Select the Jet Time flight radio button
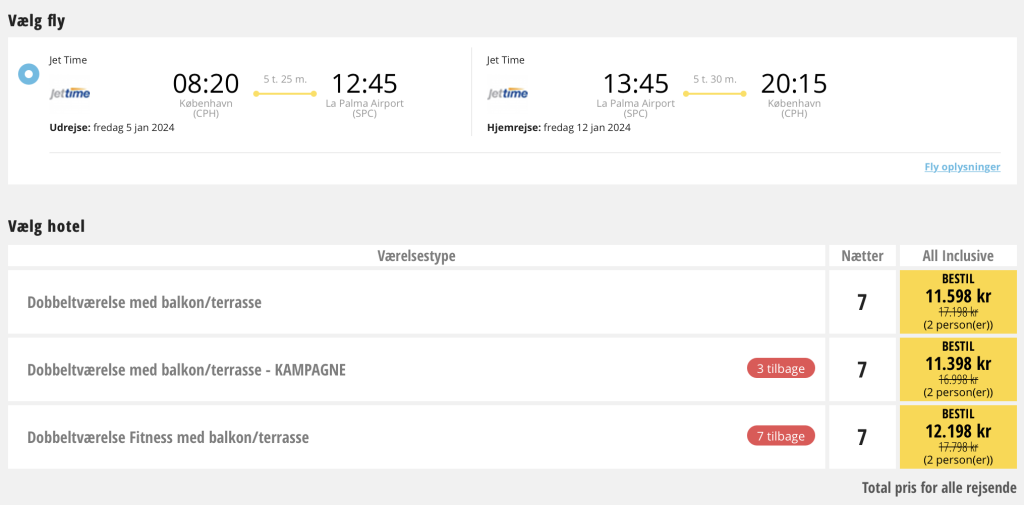Image resolution: width=1024 pixels, height=505 pixels. tap(28, 74)
